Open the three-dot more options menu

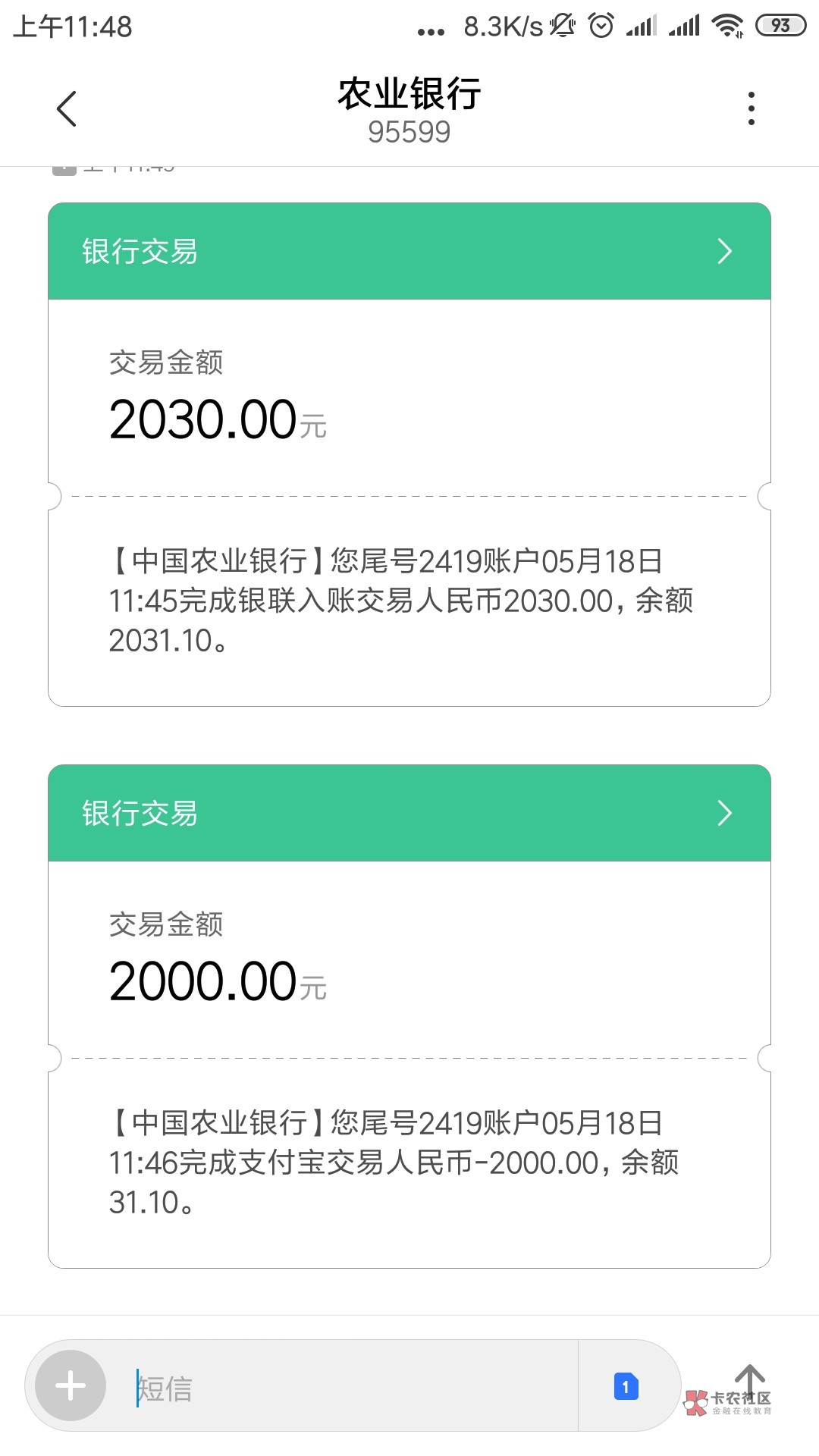pyautogui.click(x=751, y=109)
